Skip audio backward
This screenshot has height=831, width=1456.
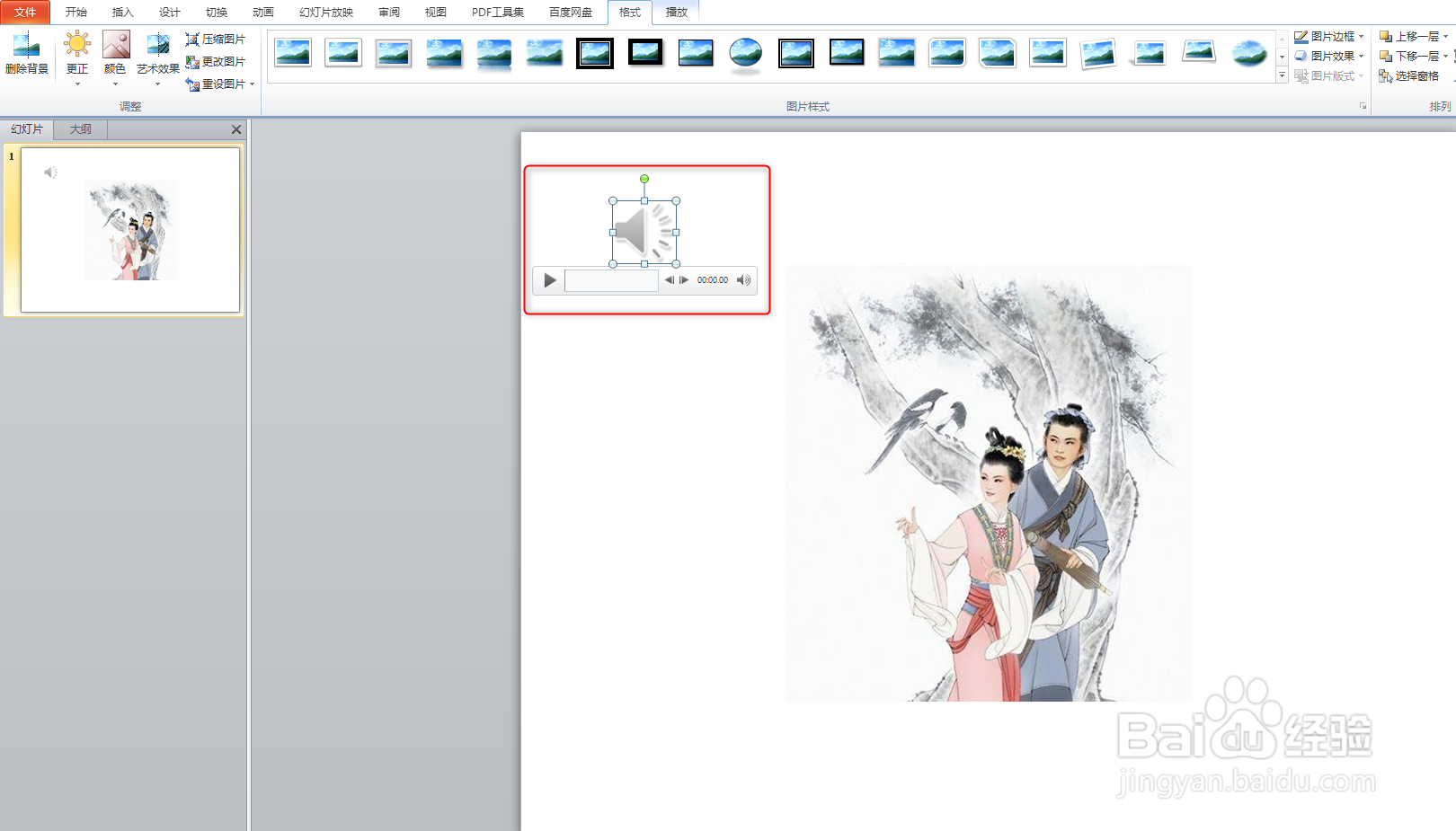pos(670,280)
